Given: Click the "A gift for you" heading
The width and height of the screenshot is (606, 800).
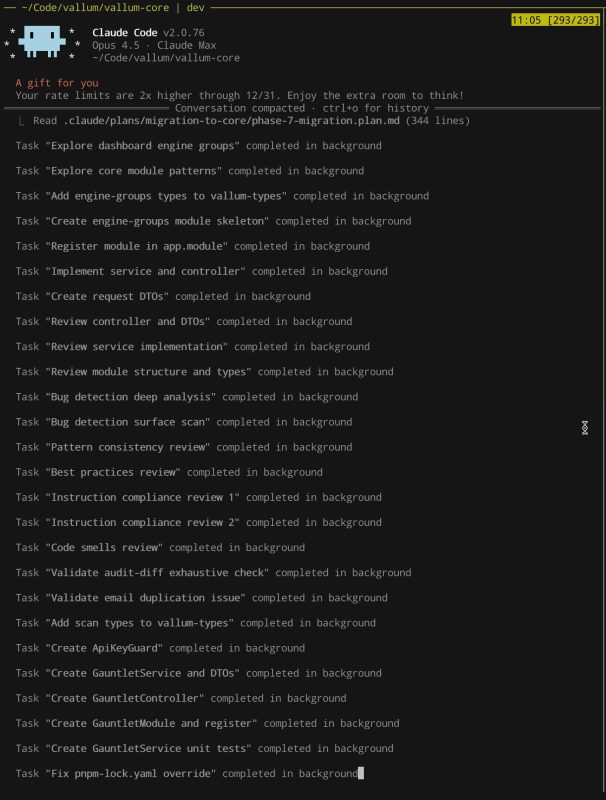Looking at the screenshot, I should 57,83.
